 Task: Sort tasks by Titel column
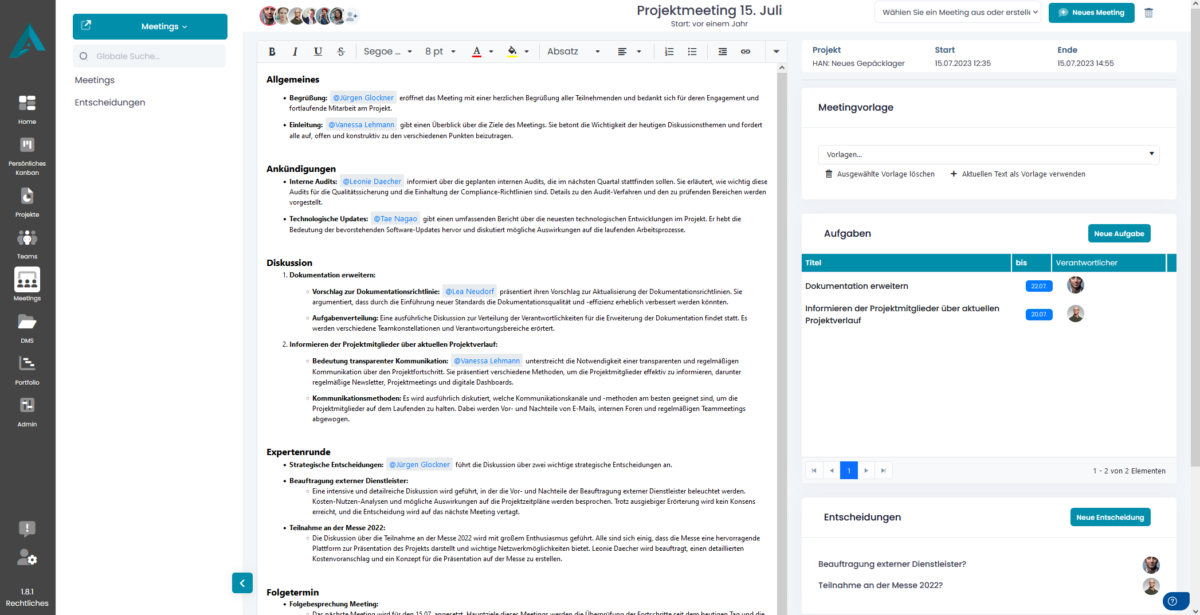coord(907,263)
